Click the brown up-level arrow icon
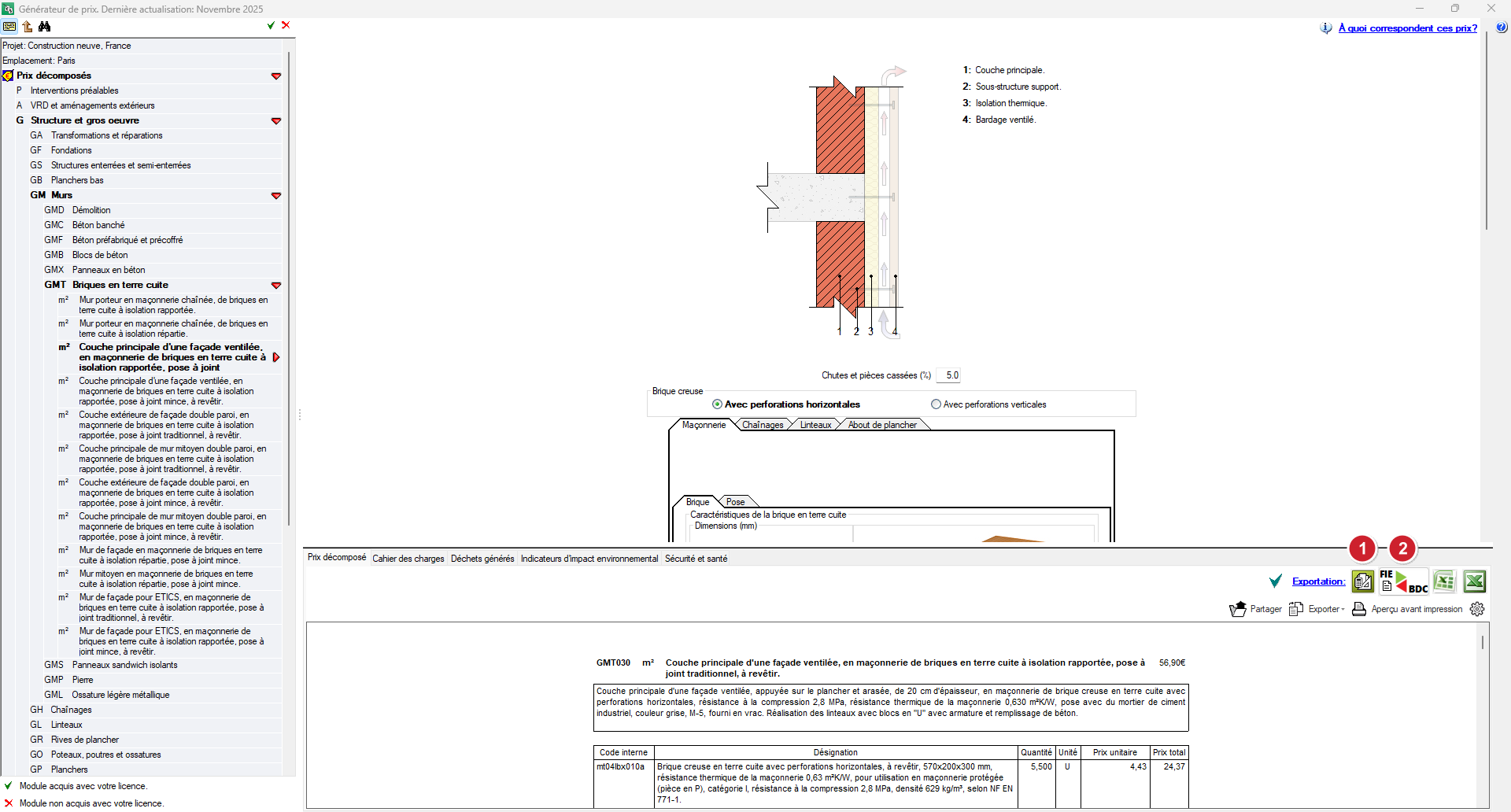This screenshot has height=812, width=1511. click(28, 27)
